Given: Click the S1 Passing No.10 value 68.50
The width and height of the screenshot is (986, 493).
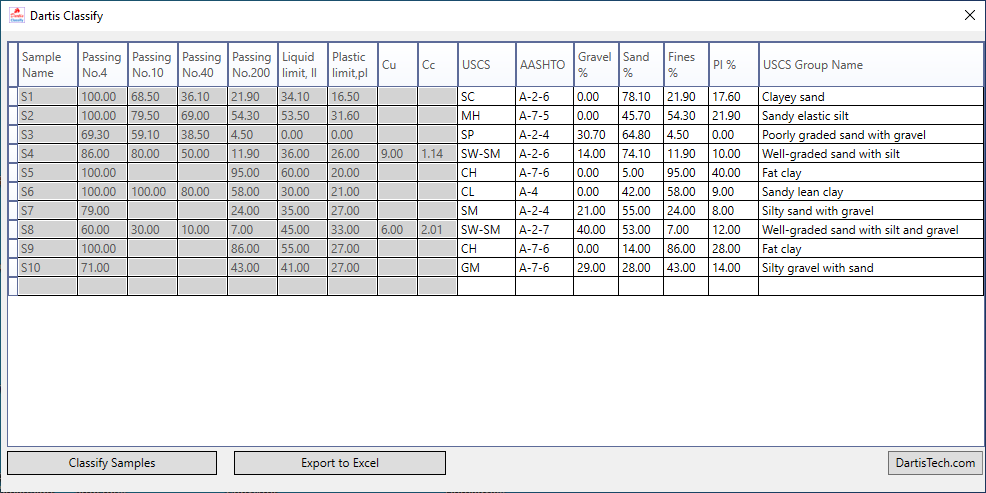Looking at the screenshot, I should pos(153,97).
